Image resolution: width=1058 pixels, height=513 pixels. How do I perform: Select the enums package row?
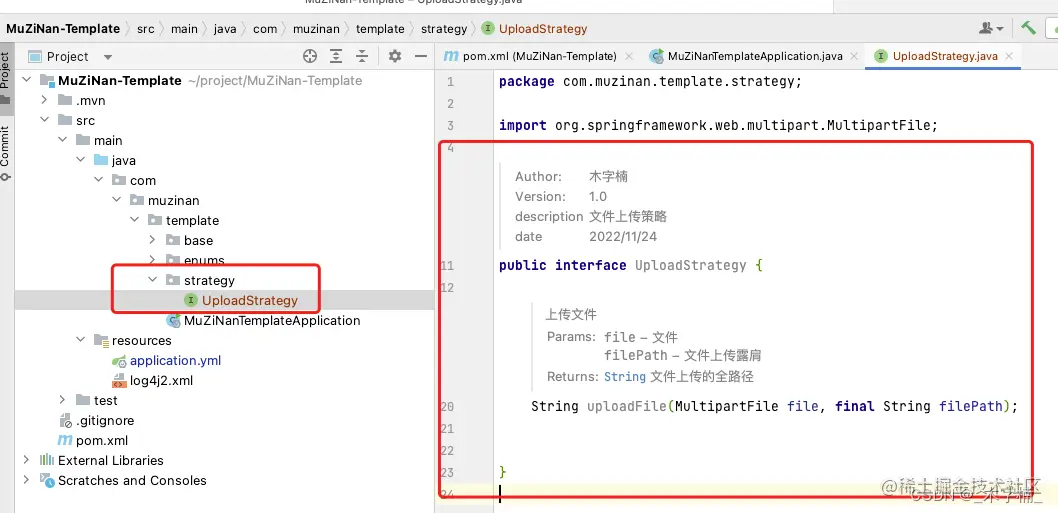coord(225,261)
